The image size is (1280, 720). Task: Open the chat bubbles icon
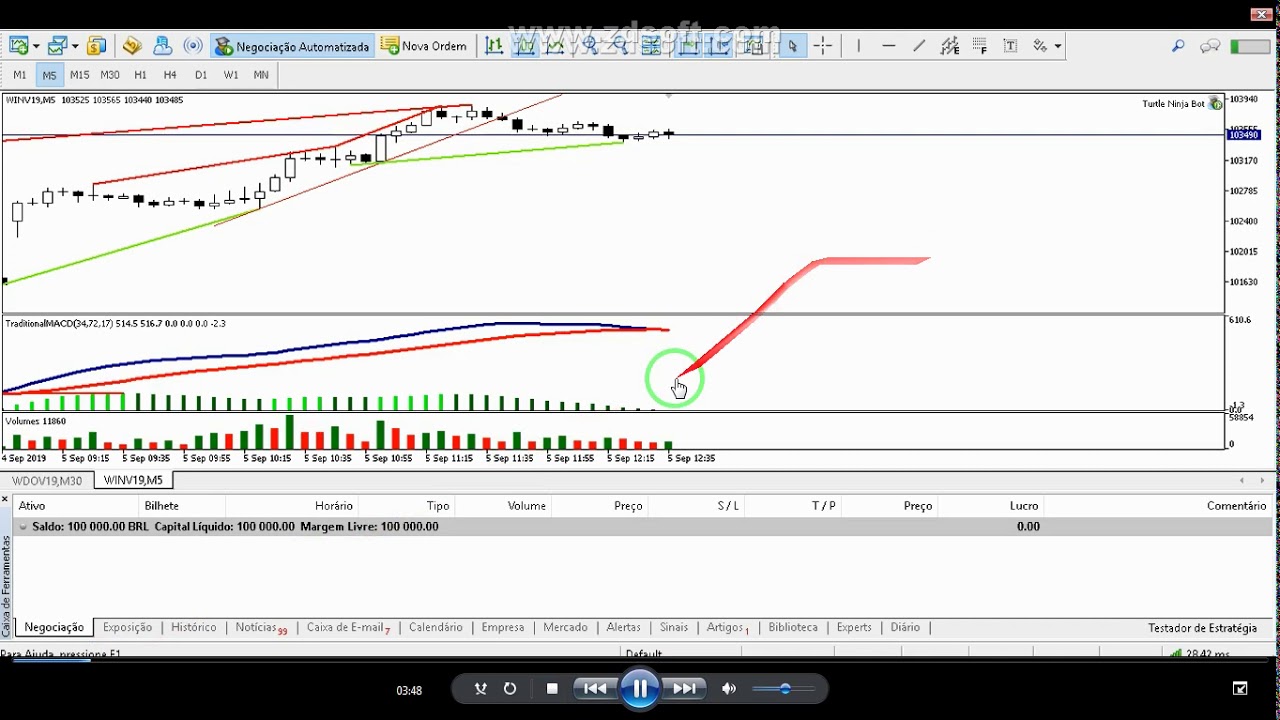1210,46
